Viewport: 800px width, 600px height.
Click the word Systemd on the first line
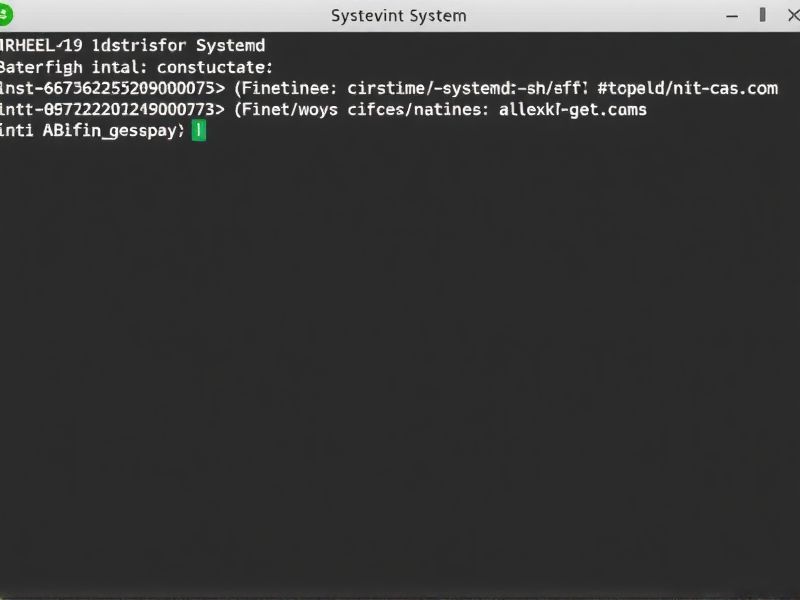tap(229, 45)
